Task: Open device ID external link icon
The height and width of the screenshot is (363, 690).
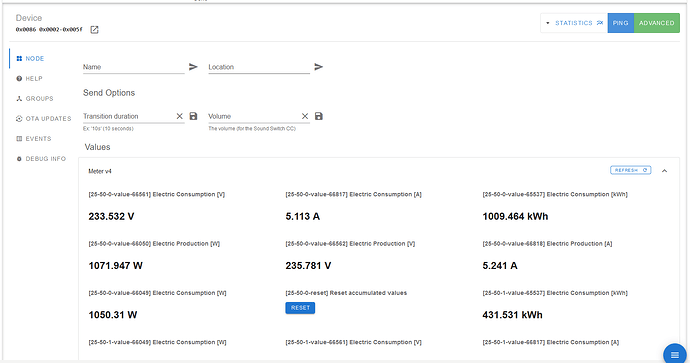Action: coord(94,29)
